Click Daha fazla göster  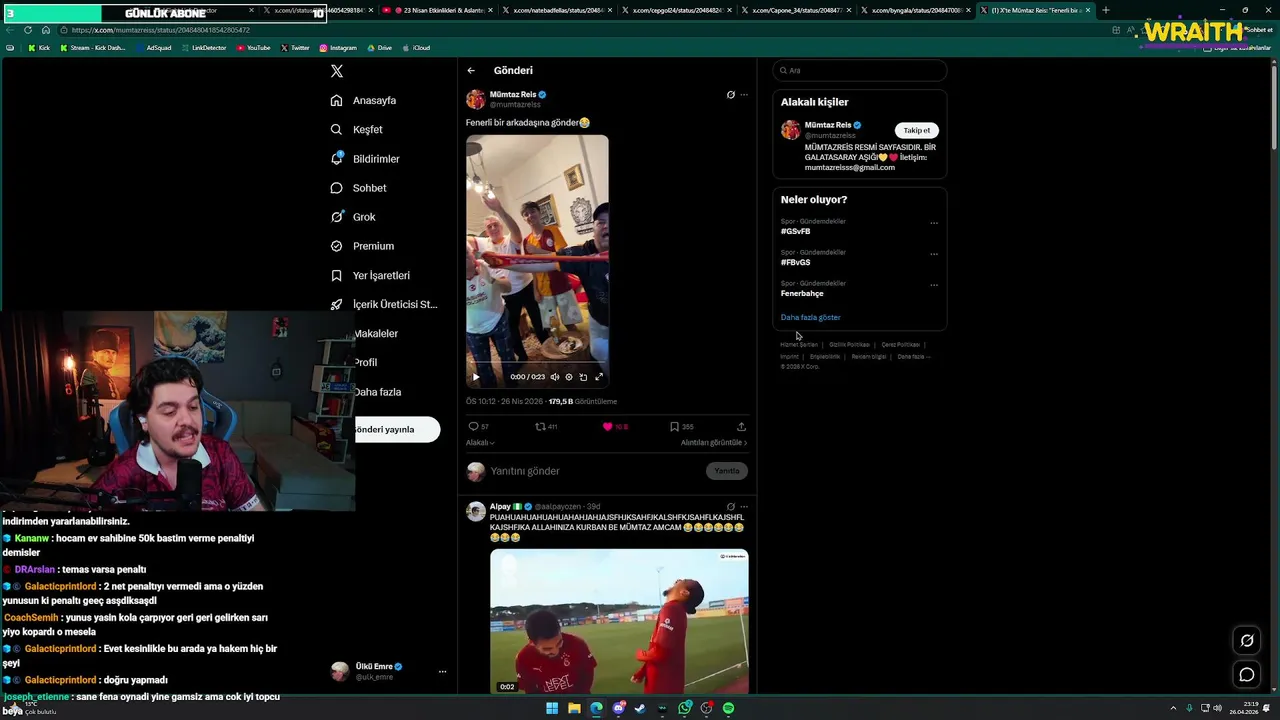(x=811, y=317)
